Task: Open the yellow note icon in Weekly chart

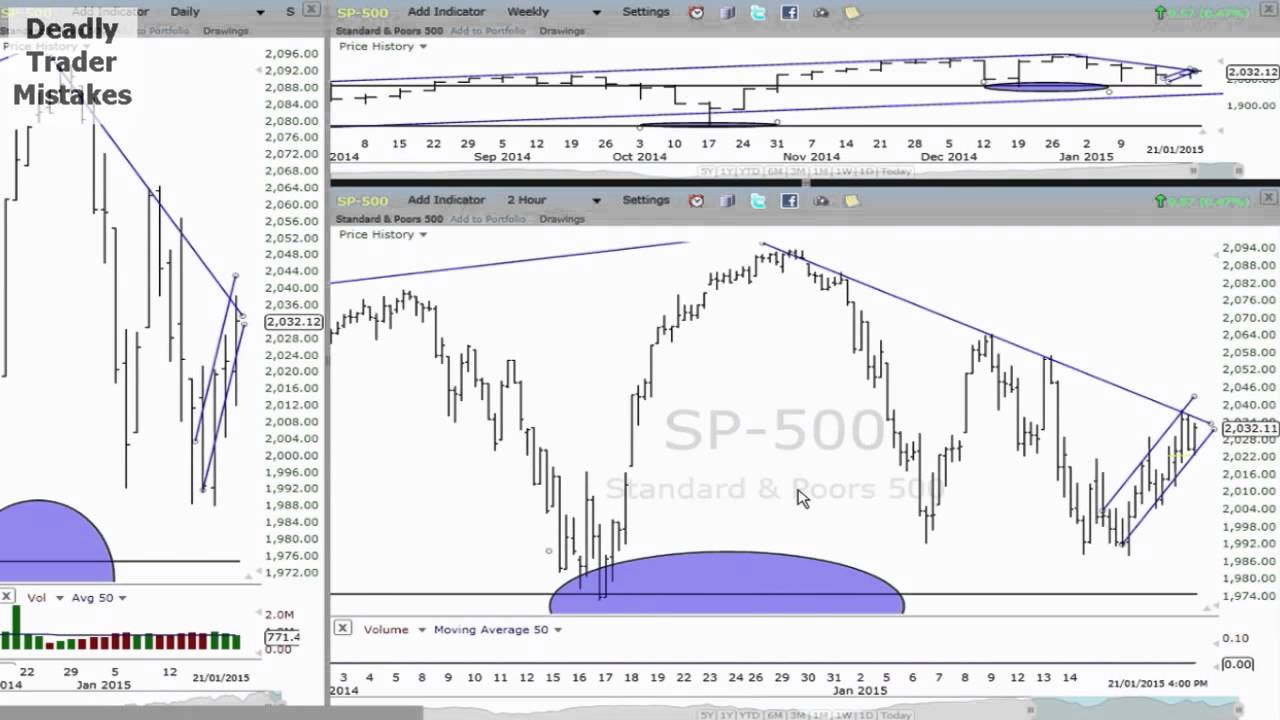Action: click(852, 12)
